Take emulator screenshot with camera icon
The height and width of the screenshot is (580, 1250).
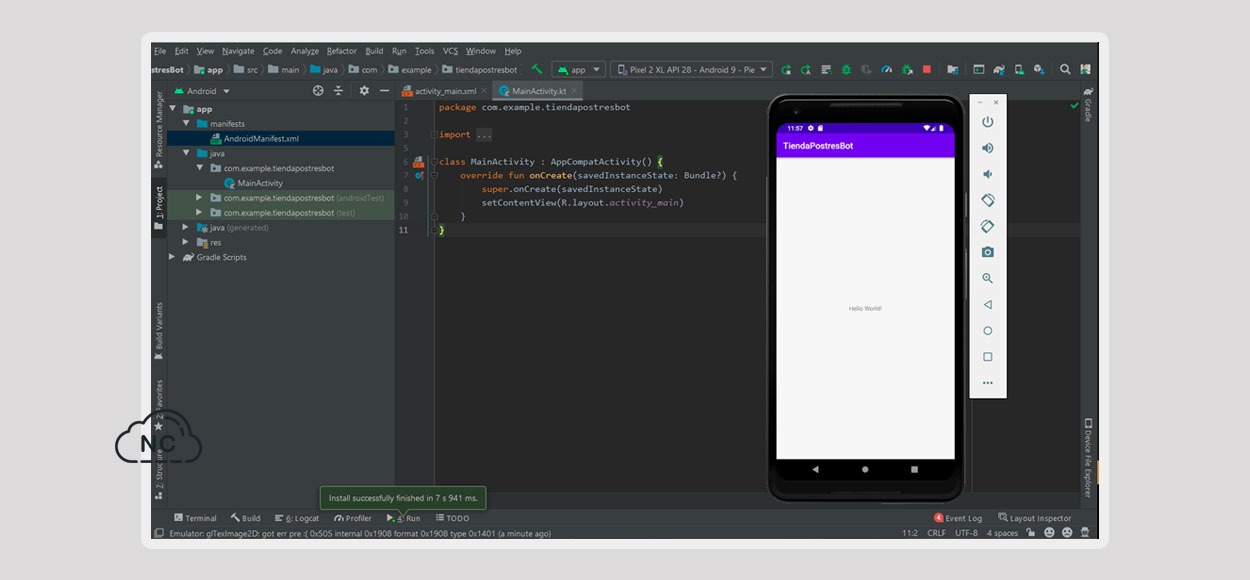(988, 252)
